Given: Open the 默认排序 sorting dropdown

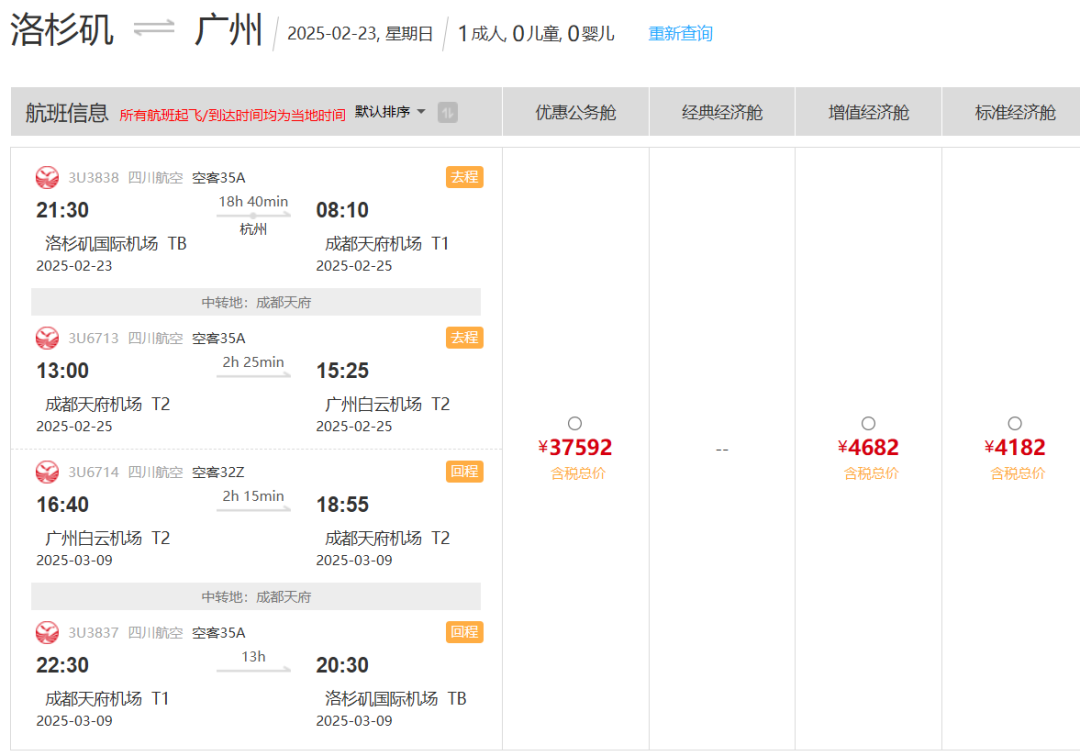Looking at the screenshot, I should tap(391, 112).
